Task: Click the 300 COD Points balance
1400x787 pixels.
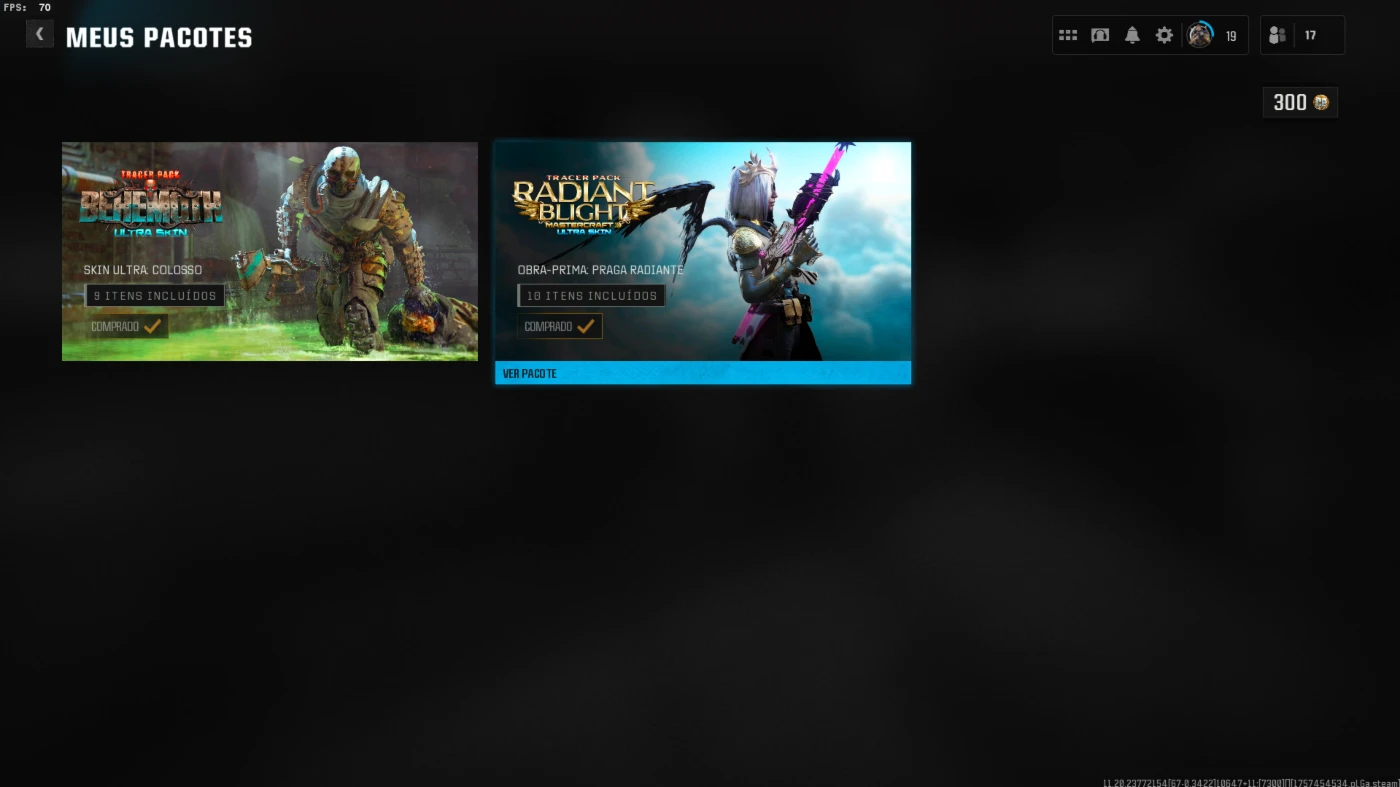Action: (x=1300, y=102)
